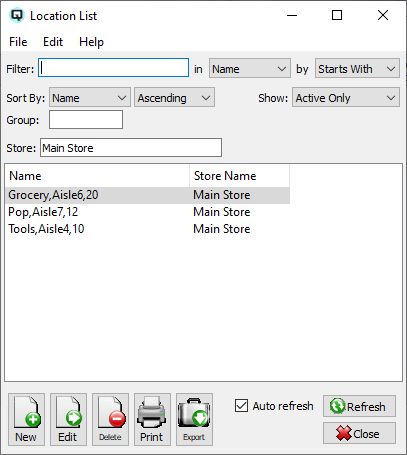Open the filter field Name dropdown
The width and height of the screenshot is (407, 455).
[x=250, y=69]
